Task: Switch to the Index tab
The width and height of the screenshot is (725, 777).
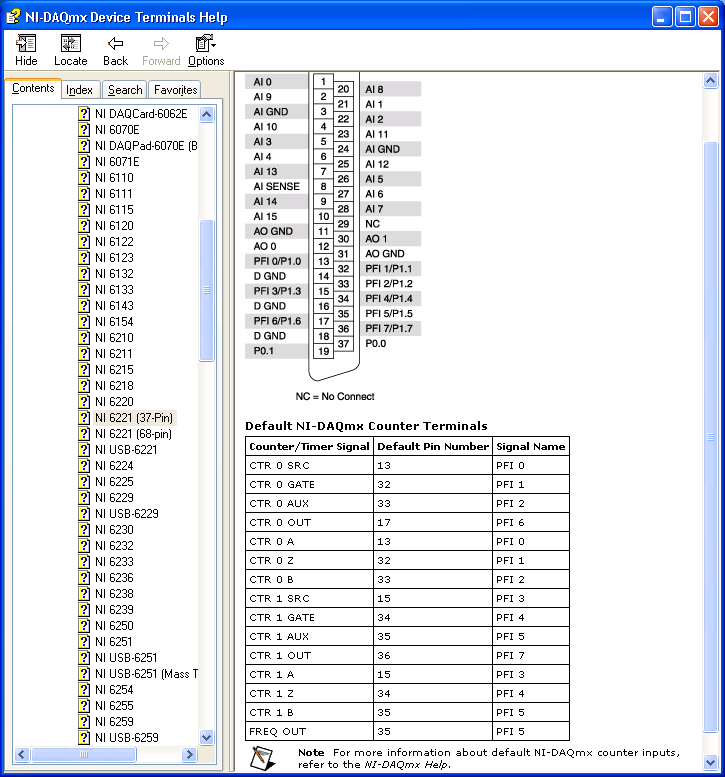Action: click(x=79, y=90)
